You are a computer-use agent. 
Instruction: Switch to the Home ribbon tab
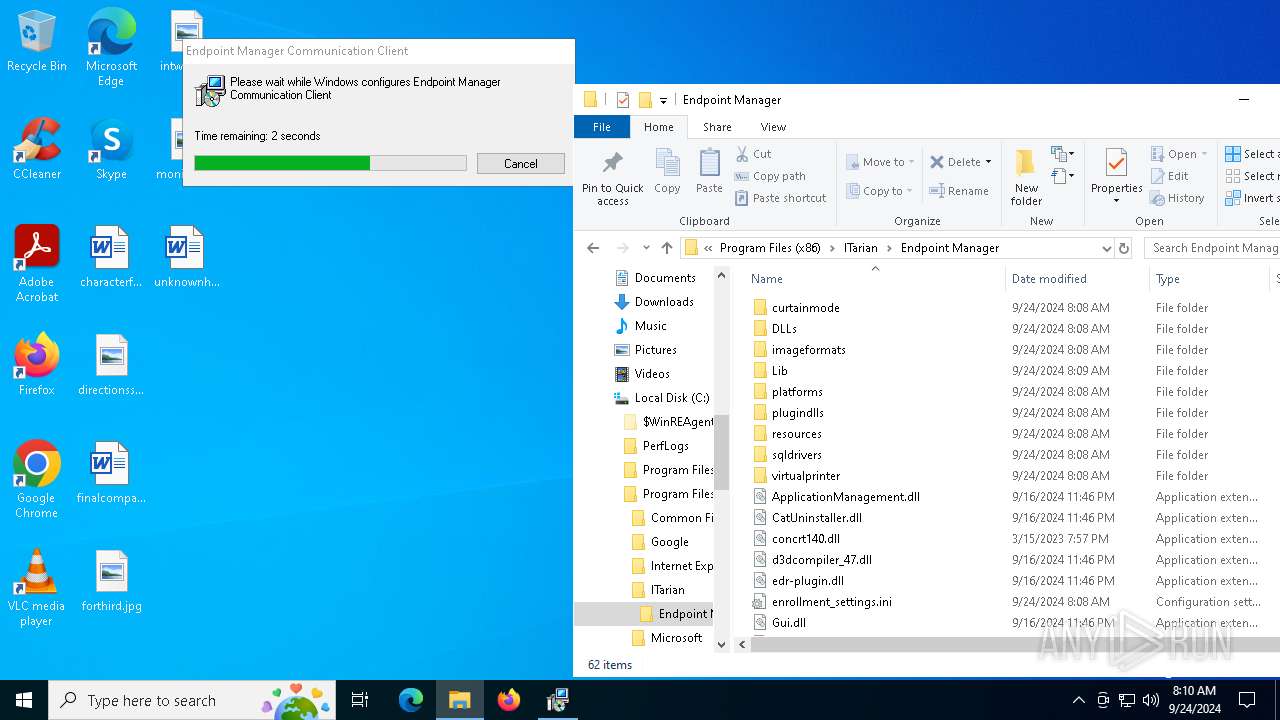(659, 127)
